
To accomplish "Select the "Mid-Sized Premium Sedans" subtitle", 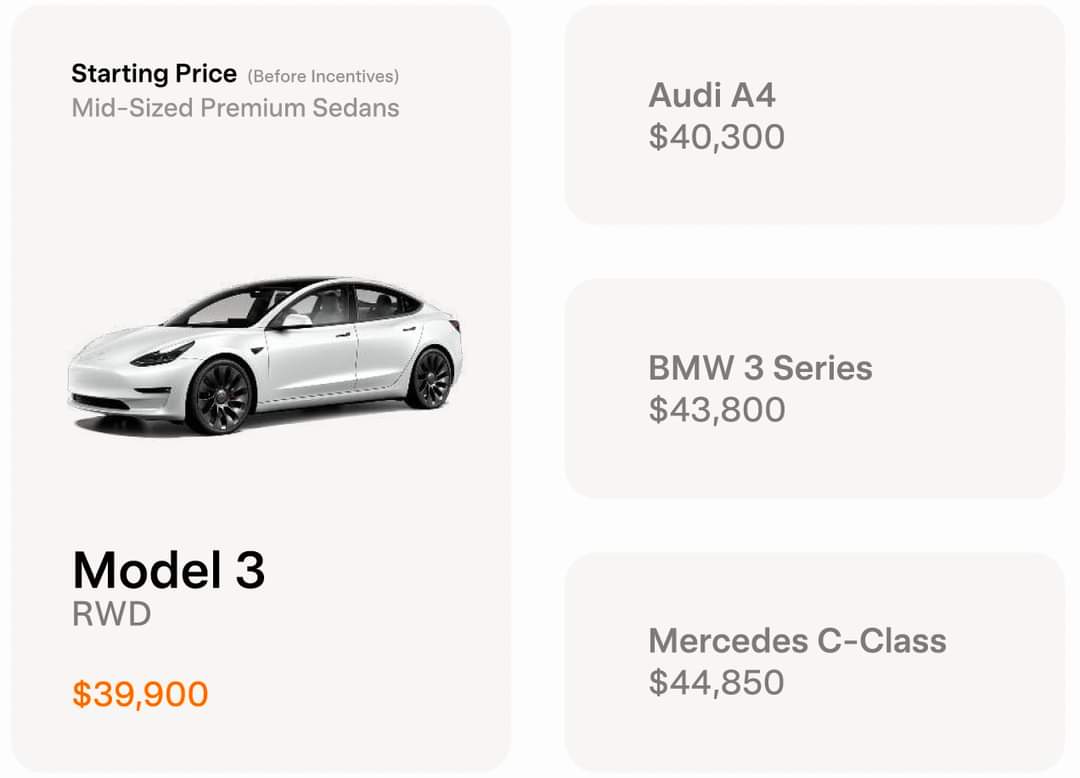I will [235, 108].
